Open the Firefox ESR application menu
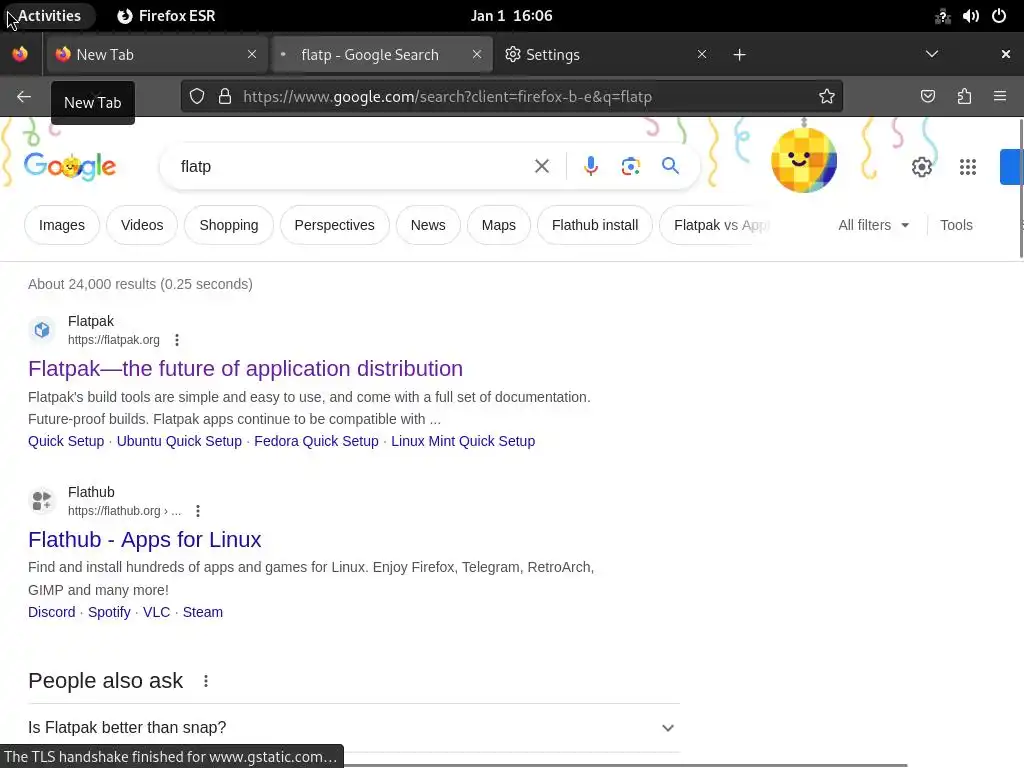The height and width of the screenshot is (768, 1024). click(x=166, y=16)
